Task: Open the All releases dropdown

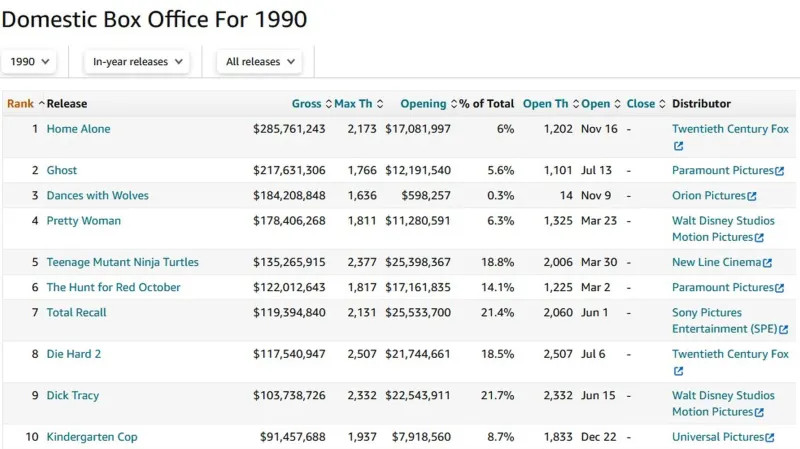Action: (259, 62)
